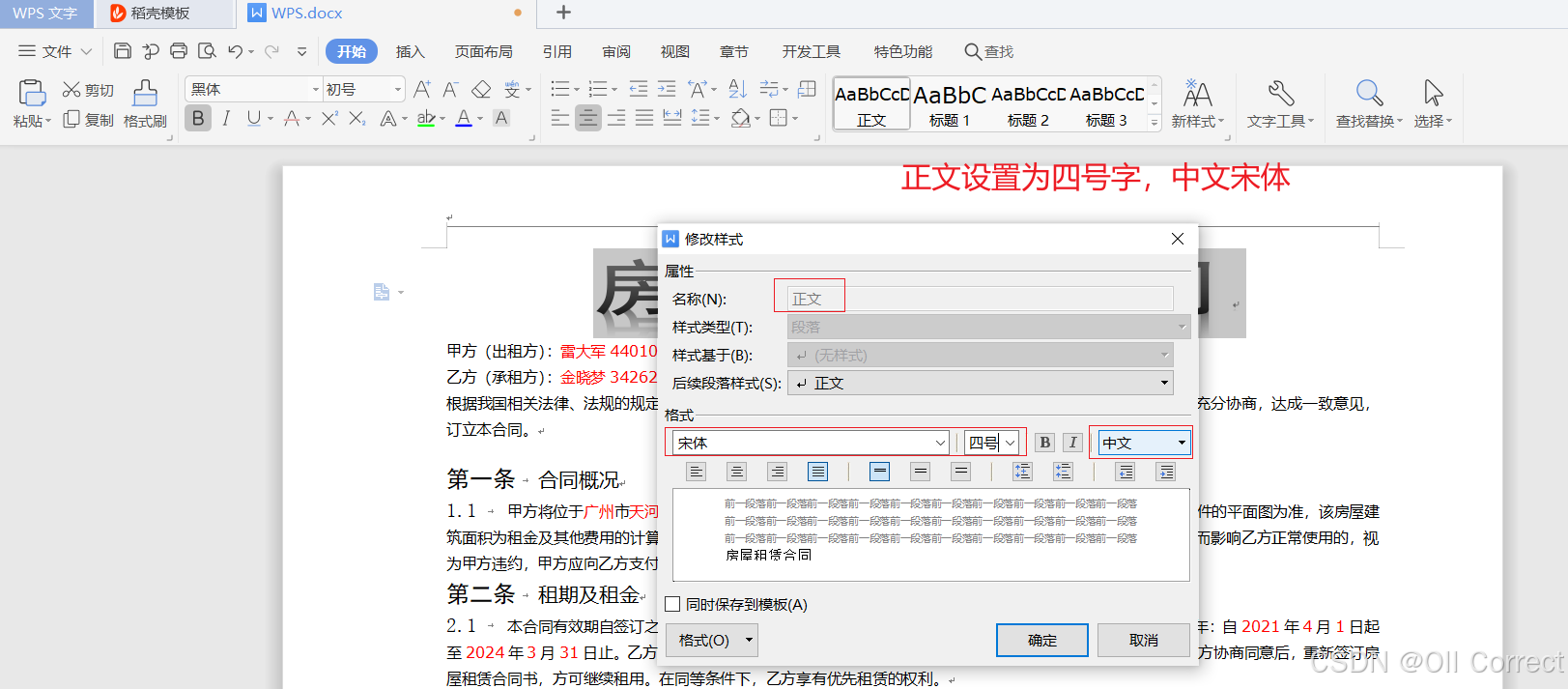Open the New Style (新样式) tool
The height and width of the screenshot is (689, 1568).
pos(1197,104)
